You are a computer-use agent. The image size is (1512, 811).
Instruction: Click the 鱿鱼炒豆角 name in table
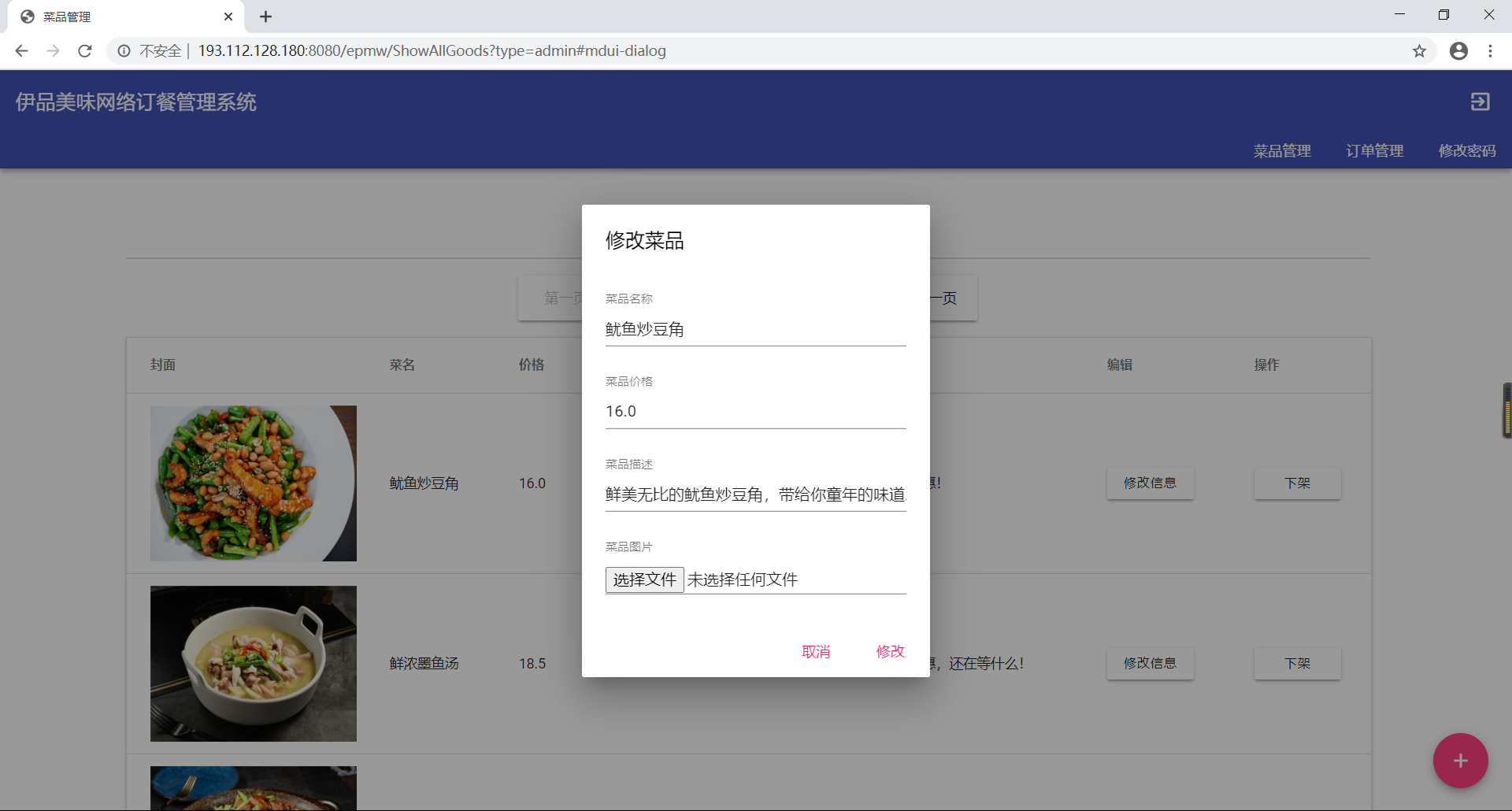(424, 483)
